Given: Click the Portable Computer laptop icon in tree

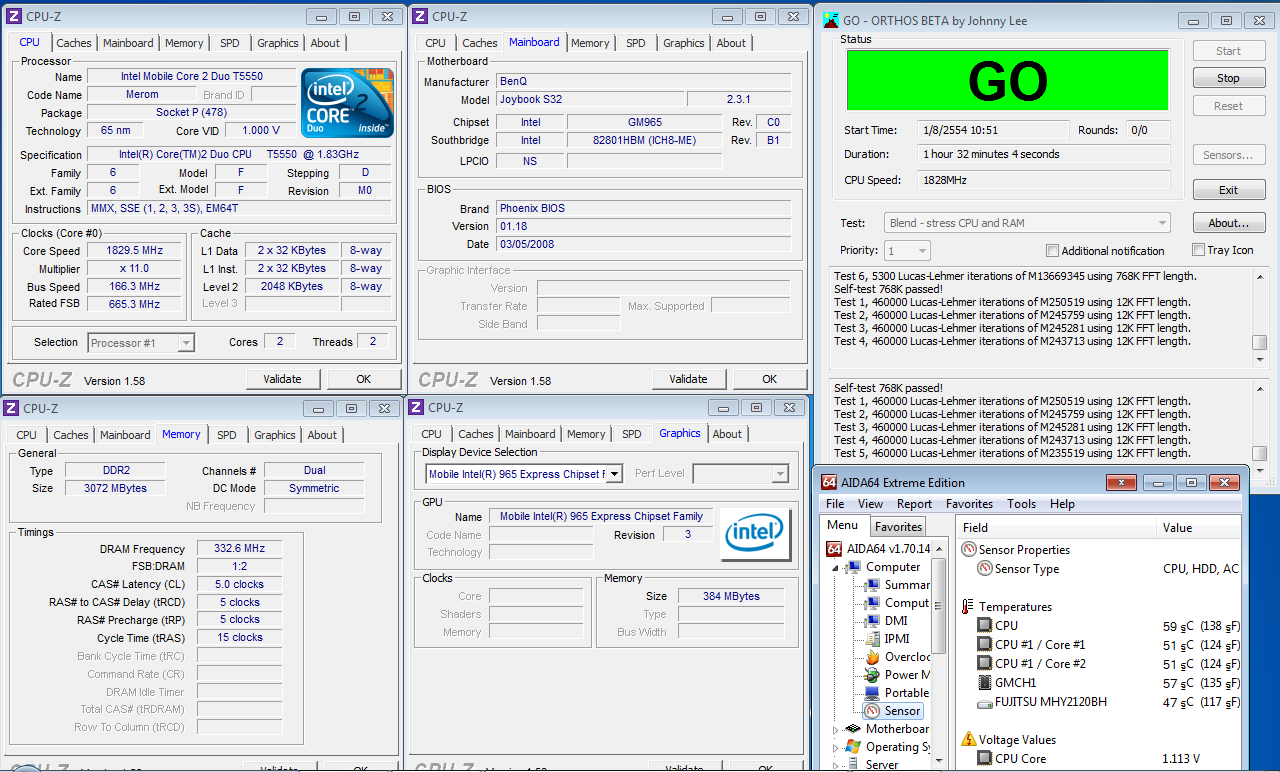Looking at the screenshot, I should click(x=872, y=693).
